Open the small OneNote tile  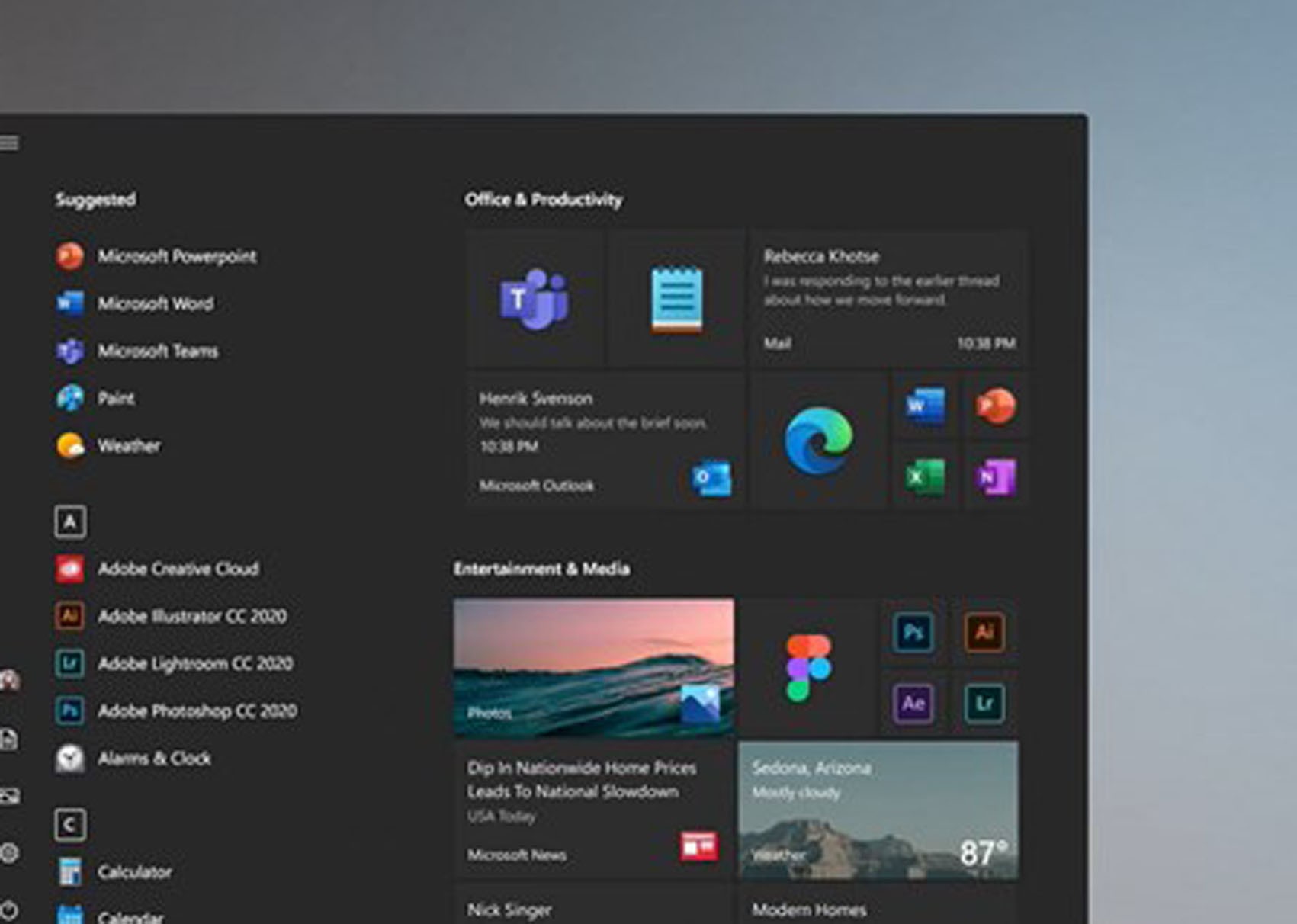pos(995,476)
